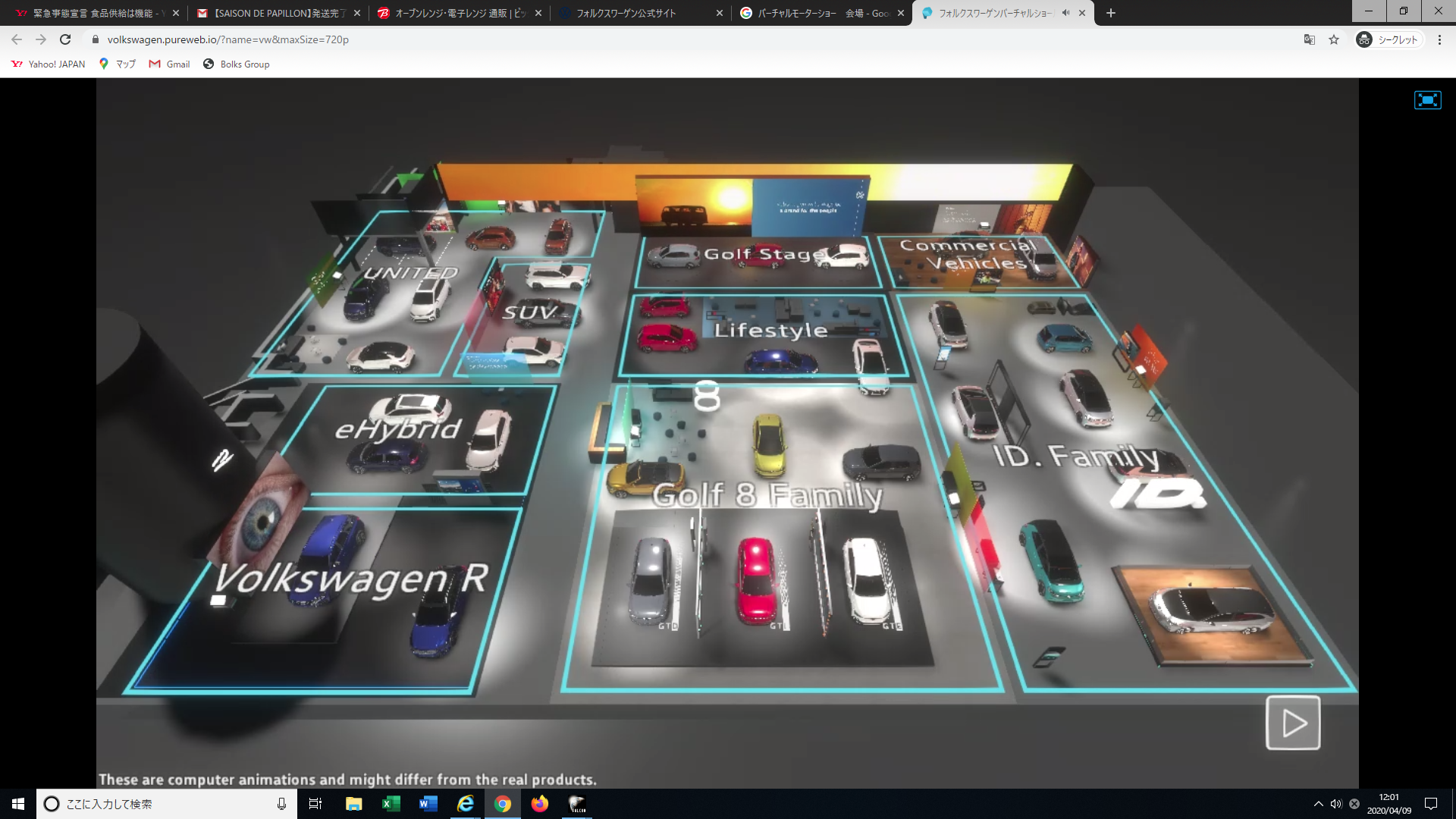Open Word from taskbar
Screen dimensions: 1456x819
[428, 804]
